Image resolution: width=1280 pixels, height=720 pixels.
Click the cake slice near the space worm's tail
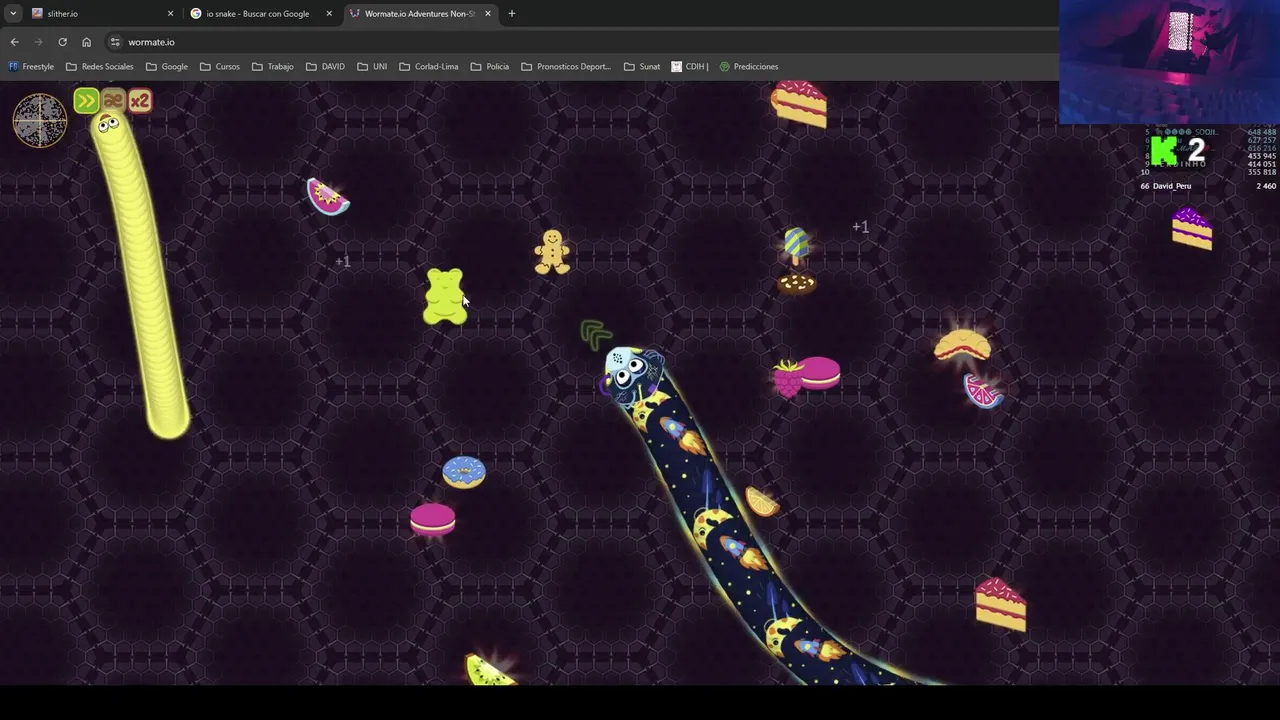click(x=1001, y=604)
